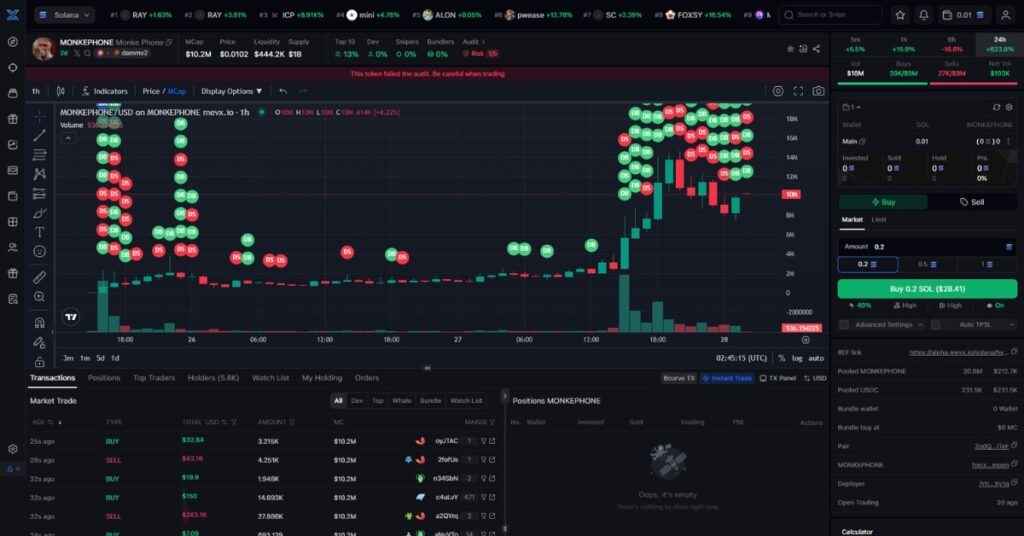Toggle auto scale on chart
Image resolution: width=1024 pixels, height=536 pixels.
click(x=816, y=358)
